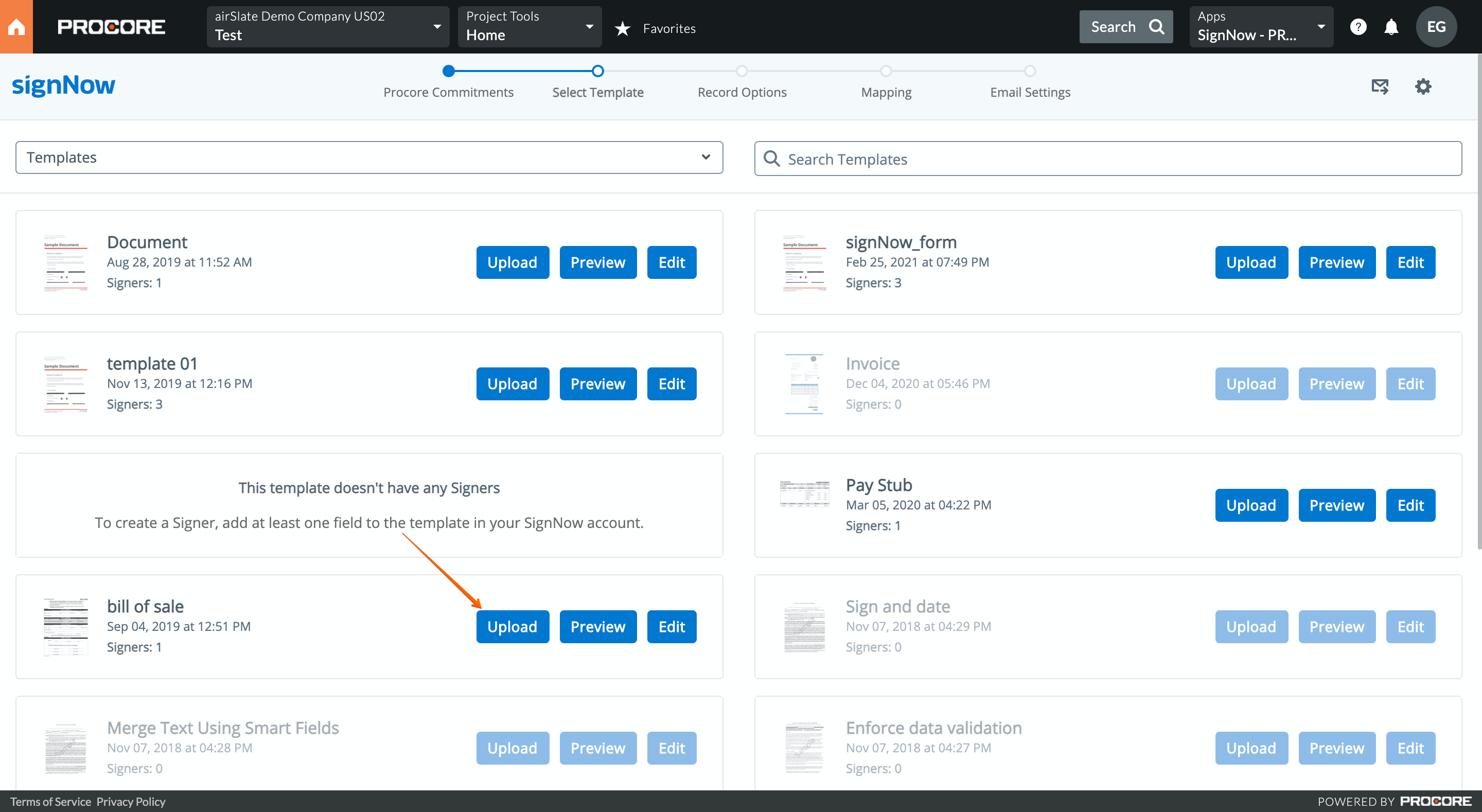The height and width of the screenshot is (812, 1482).
Task: Click the Invoice thumbnail
Action: pyautogui.click(x=804, y=384)
